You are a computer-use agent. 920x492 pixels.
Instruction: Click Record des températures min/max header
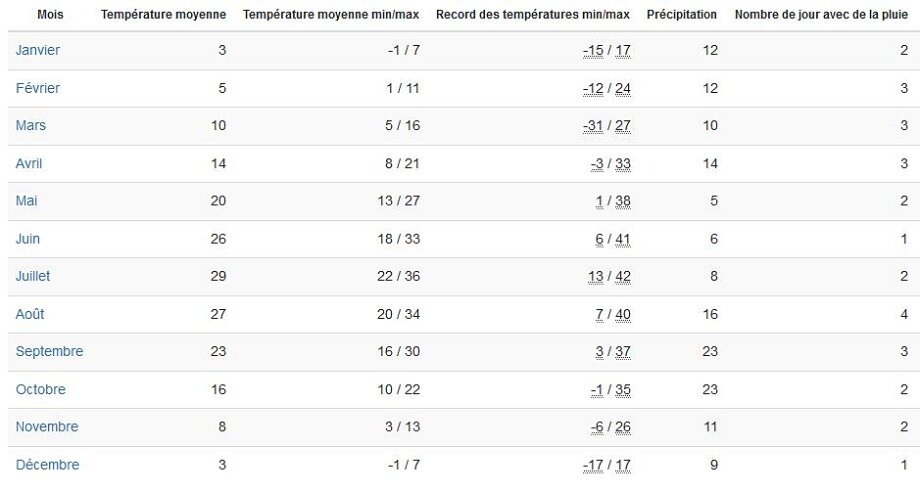[x=533, y=15]
